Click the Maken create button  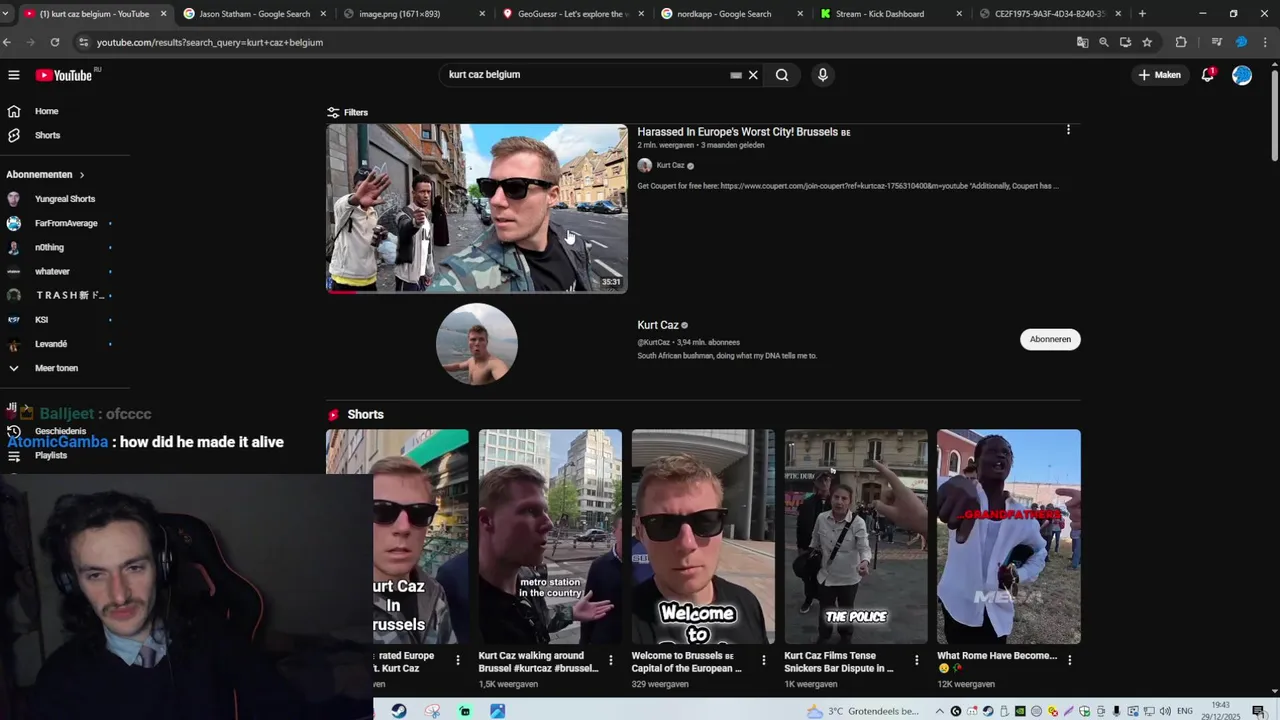pos(1159,75)
